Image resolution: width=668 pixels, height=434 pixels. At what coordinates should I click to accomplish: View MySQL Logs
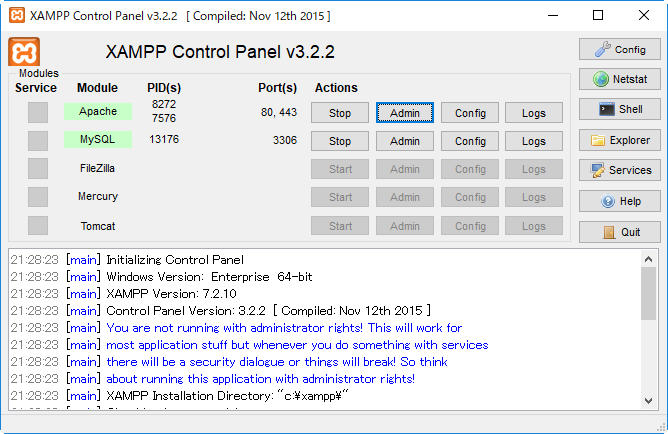(534, 141)
